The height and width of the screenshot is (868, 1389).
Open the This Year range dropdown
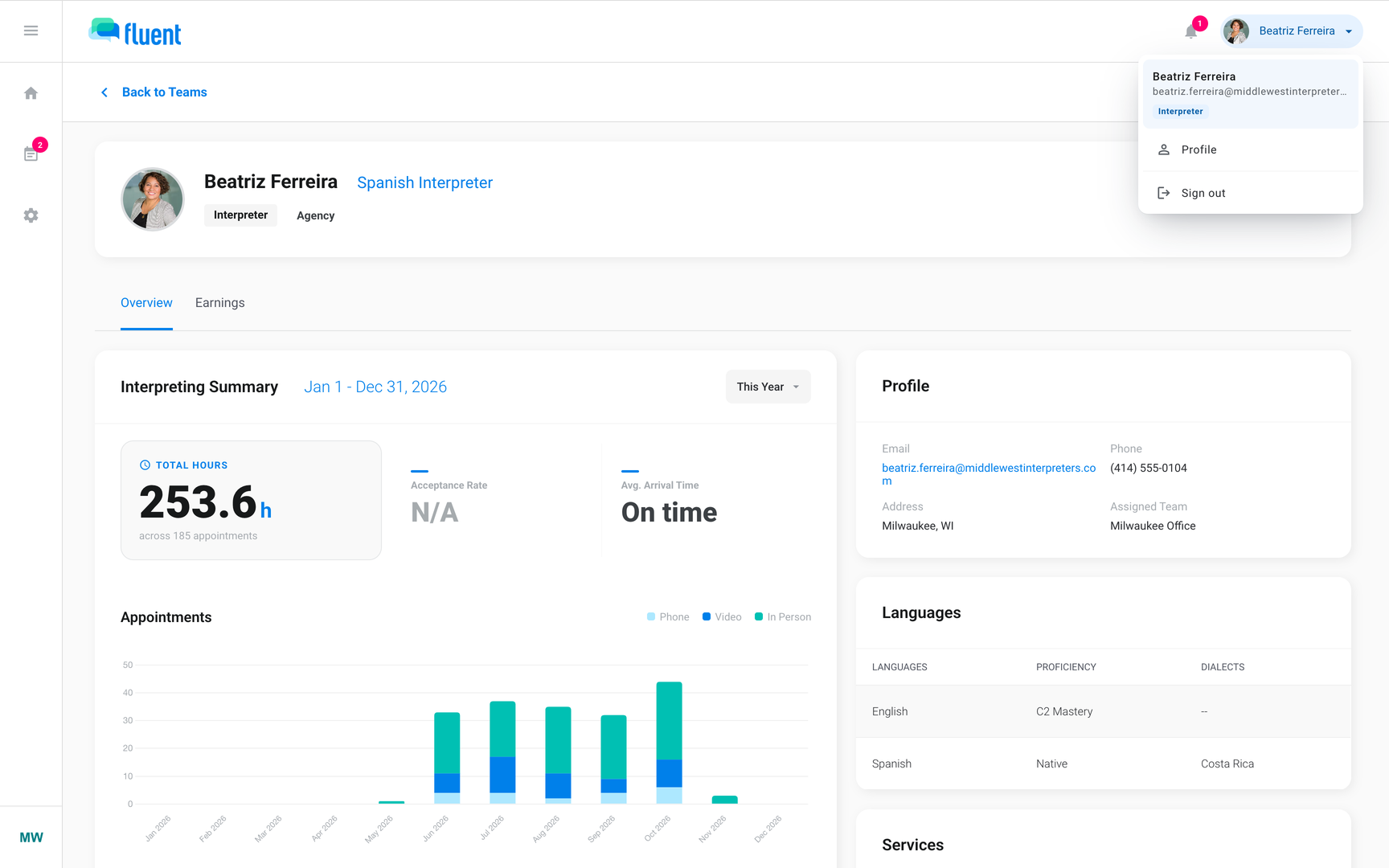point(768,387)
